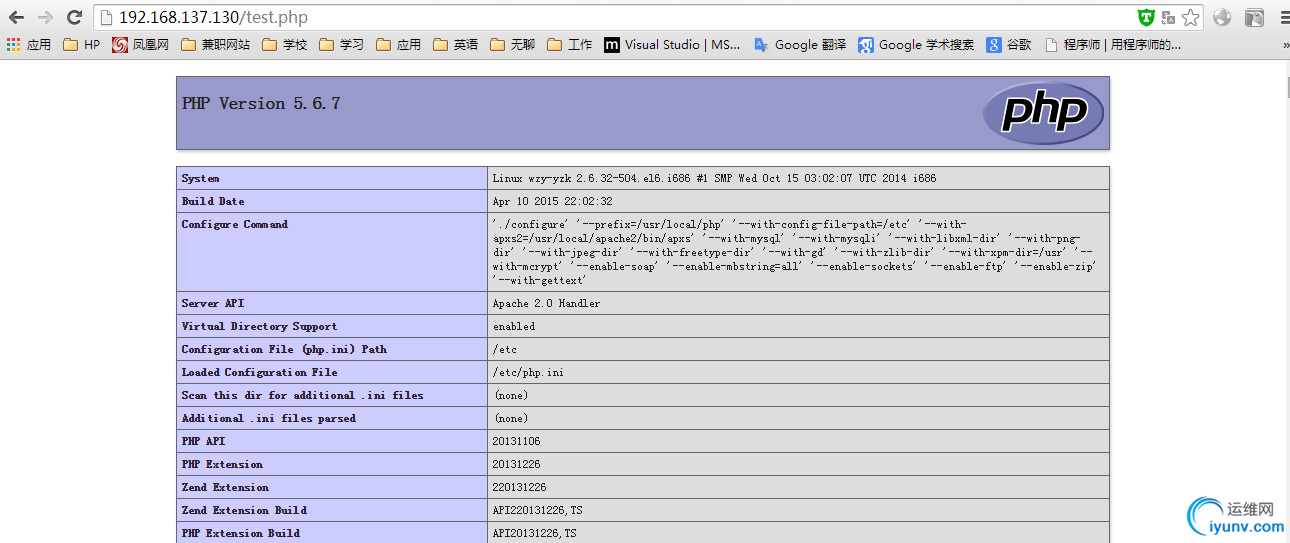1290x543 pixels.
Task: Open the 无聊 bookmarks folder
Action: [513, 45]
